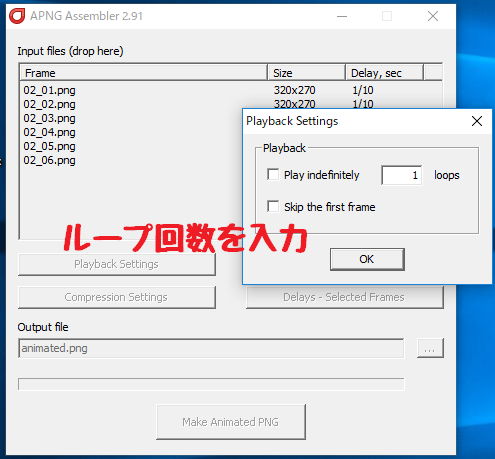Click the animated.png output file field
Screen dimensions: 495x459
coord(211,348)
